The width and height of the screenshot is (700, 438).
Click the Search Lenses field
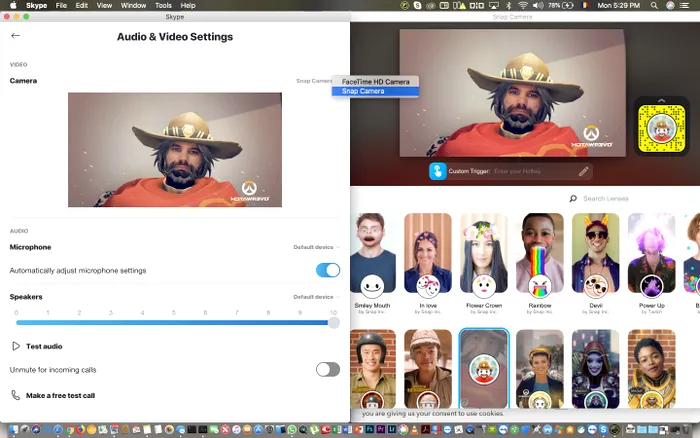pyautogui.click(x=605, y=199)
